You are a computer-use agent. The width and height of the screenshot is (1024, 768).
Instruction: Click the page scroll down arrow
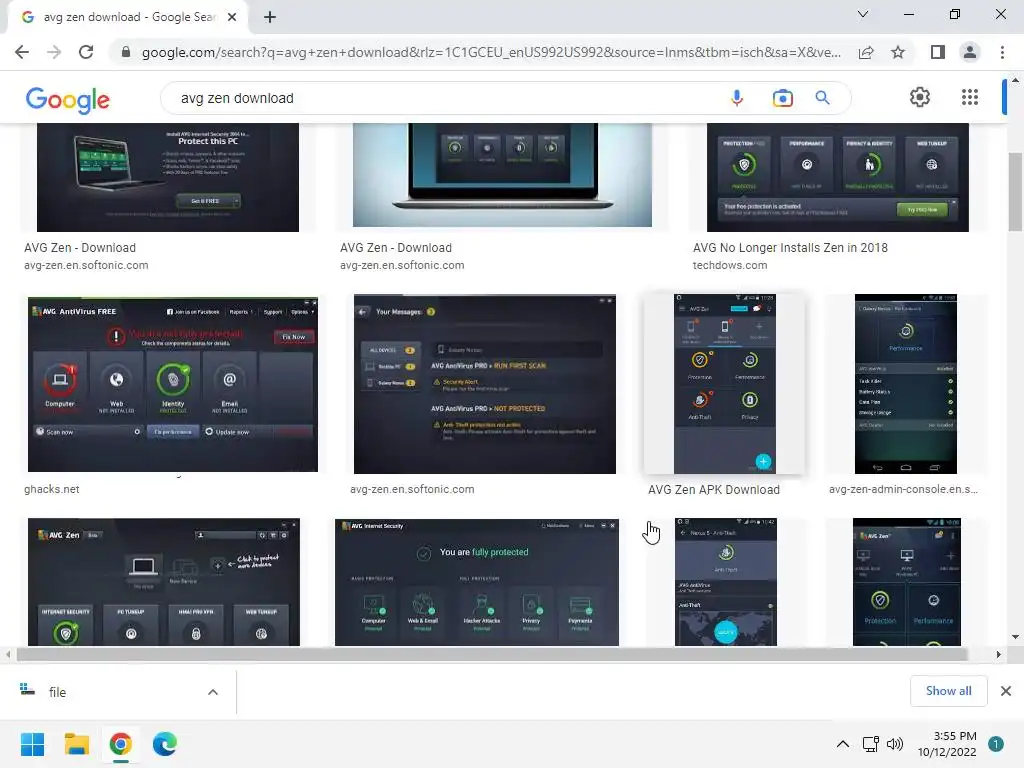tap(1015, 637)
